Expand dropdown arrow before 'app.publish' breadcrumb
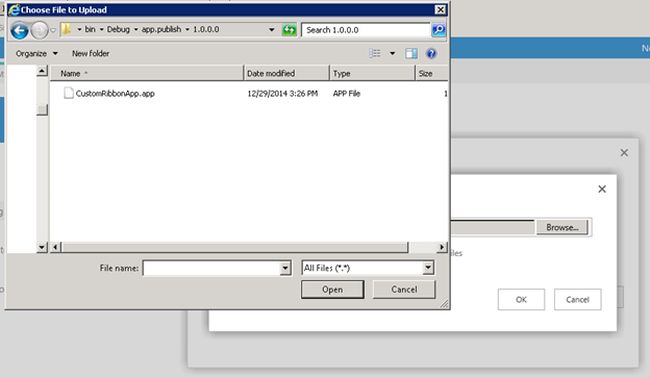Screen dimensions: 650x378 (x=136, y=30)
